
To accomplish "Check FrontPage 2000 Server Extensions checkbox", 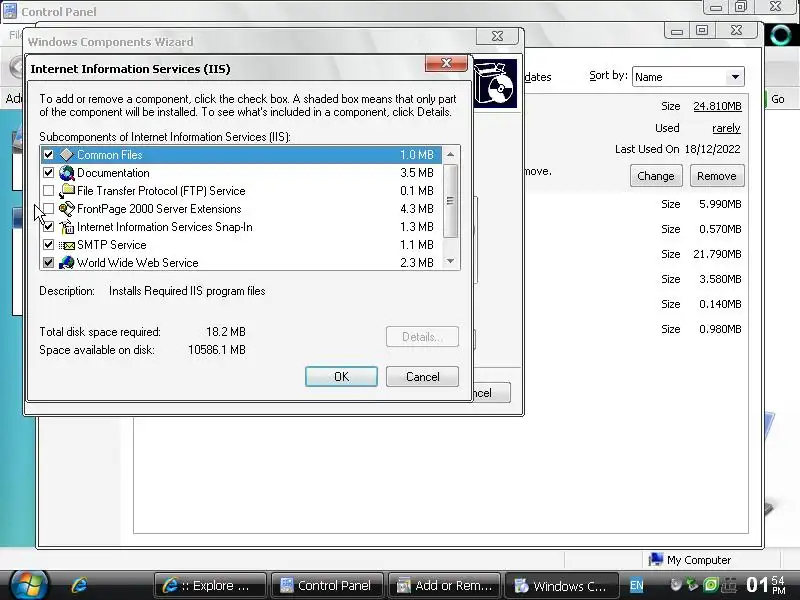I will [48, 209].
